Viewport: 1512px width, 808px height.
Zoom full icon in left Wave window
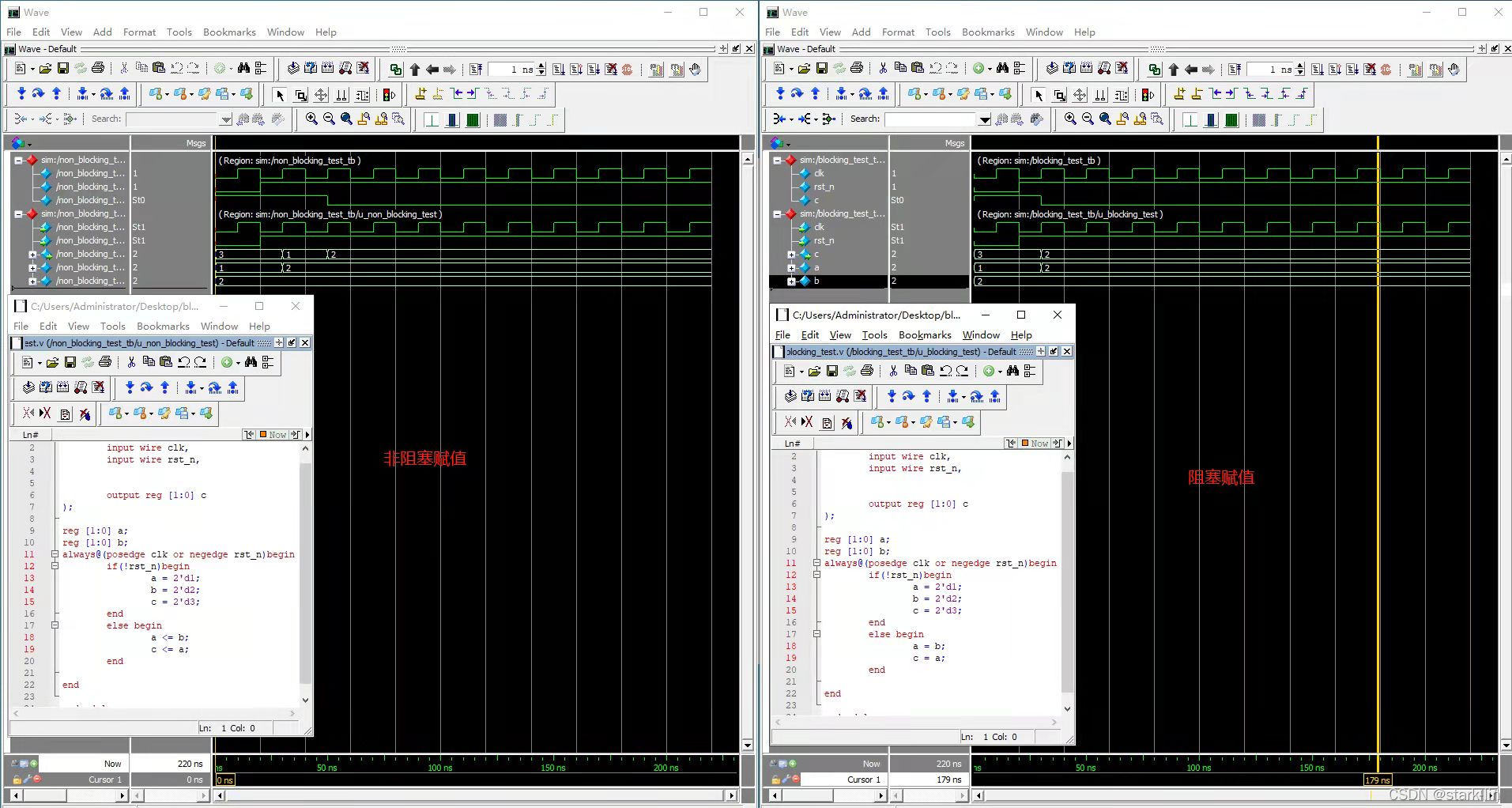pyautogui.click(x=346, y=119)
